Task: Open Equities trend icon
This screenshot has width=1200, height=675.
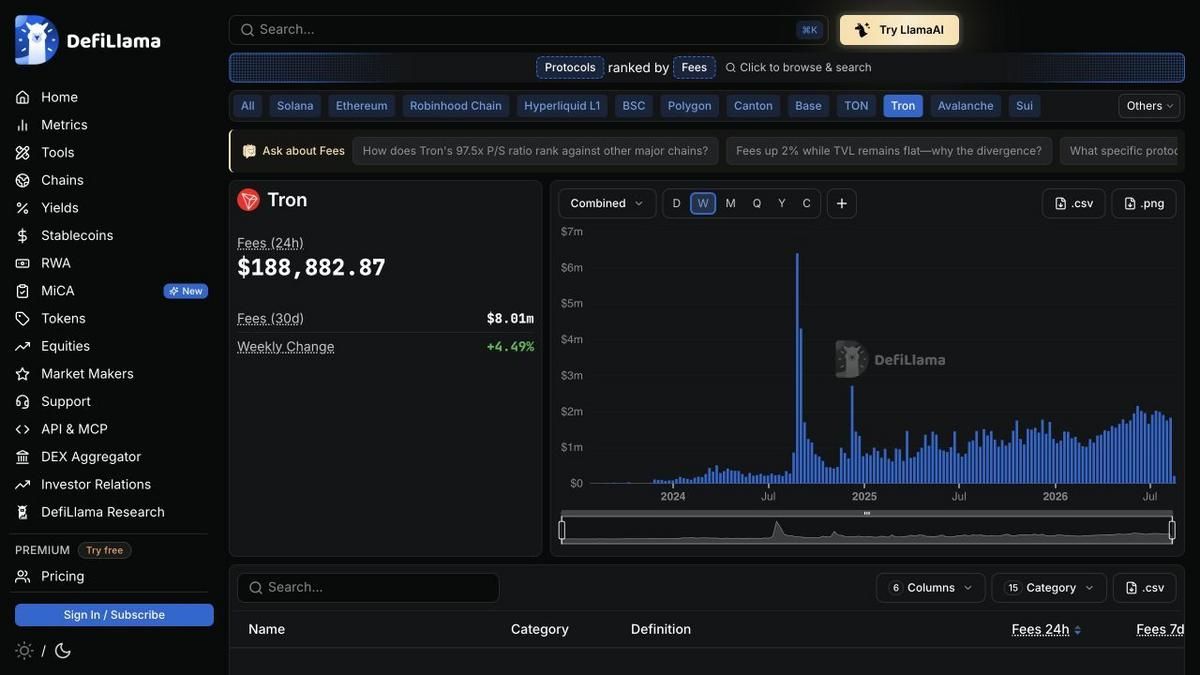Action: pyautogui.click(x=23, y=346)
